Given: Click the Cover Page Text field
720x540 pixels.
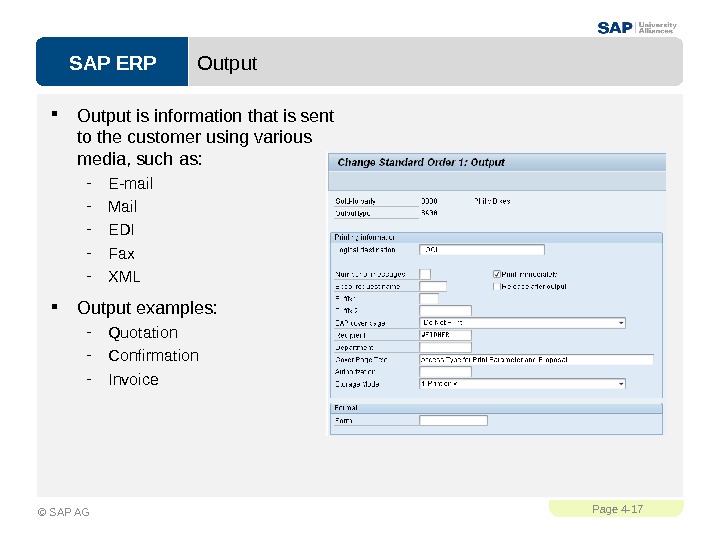Looking at the screenshot, I should (x=535, y=359).
